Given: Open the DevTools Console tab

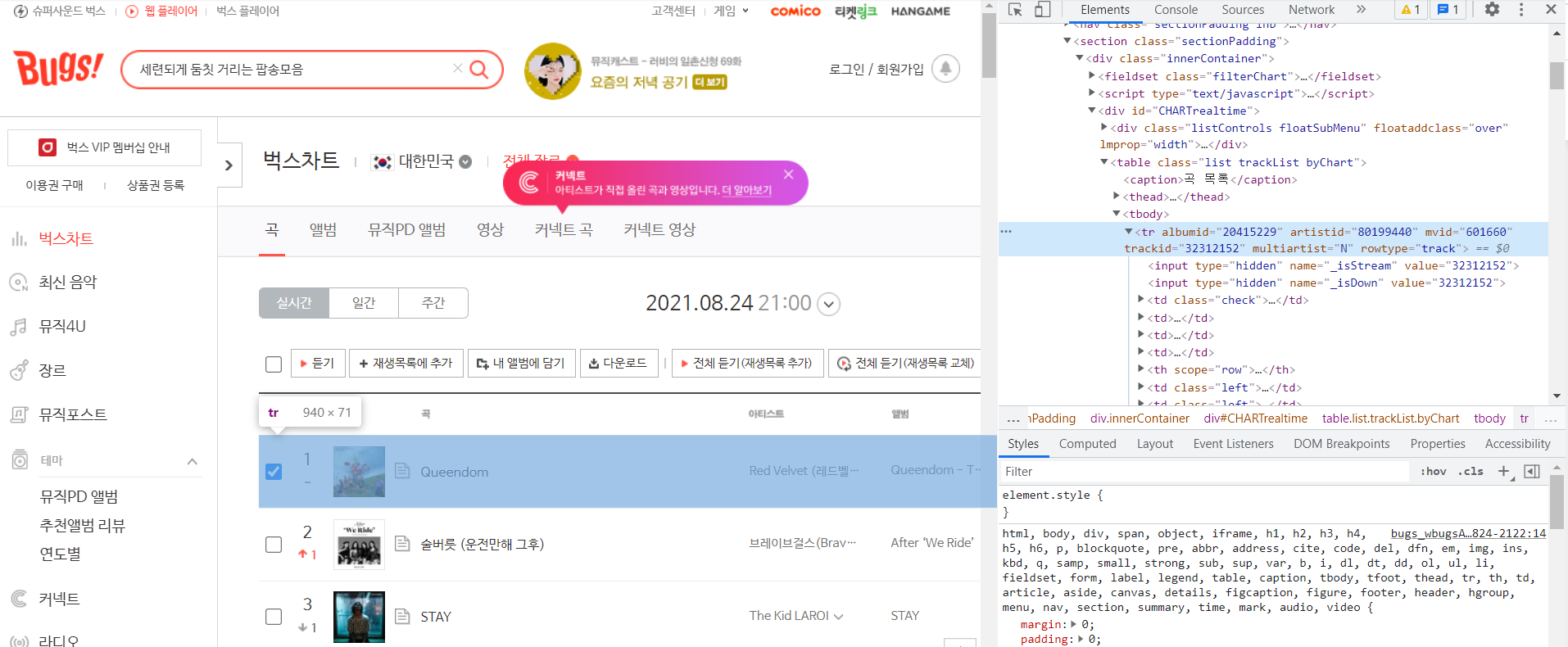Looking at the screenshot, I should (1176, 10).
